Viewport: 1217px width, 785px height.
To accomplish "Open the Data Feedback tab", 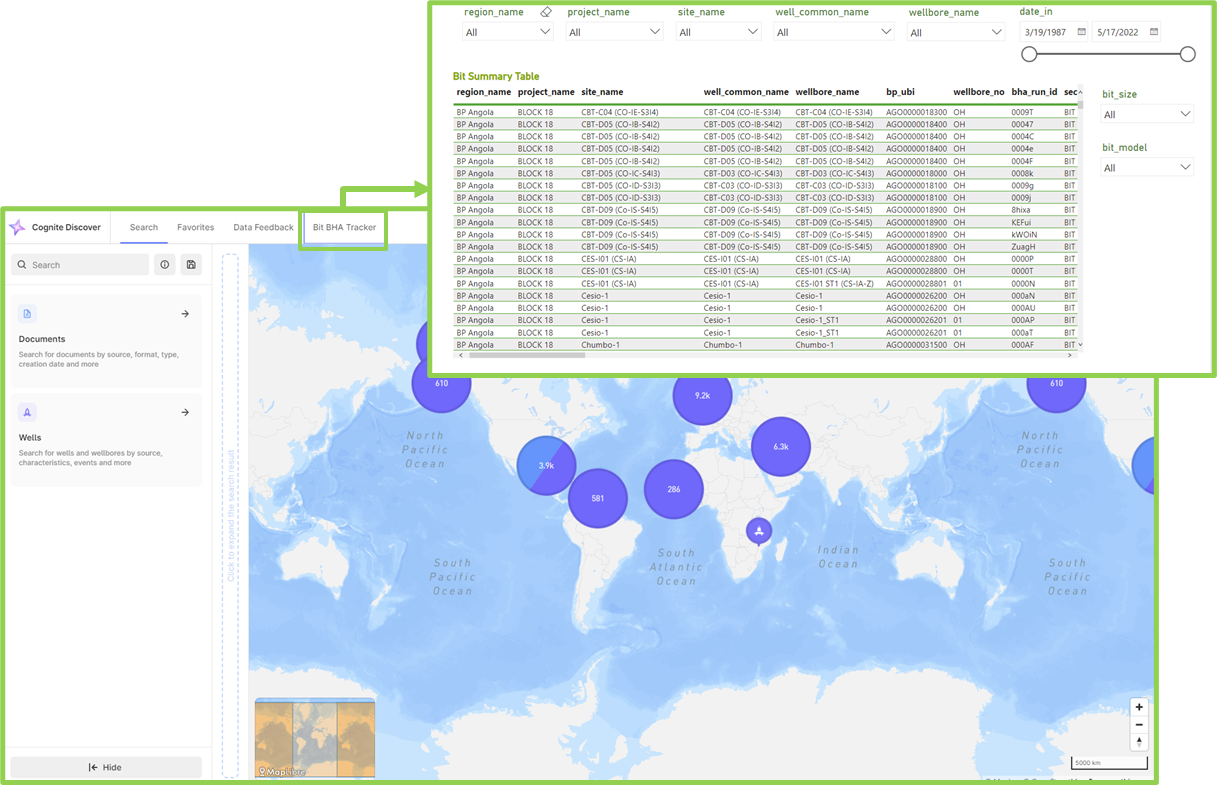I will pyautogui.click(x=264, y=227).
